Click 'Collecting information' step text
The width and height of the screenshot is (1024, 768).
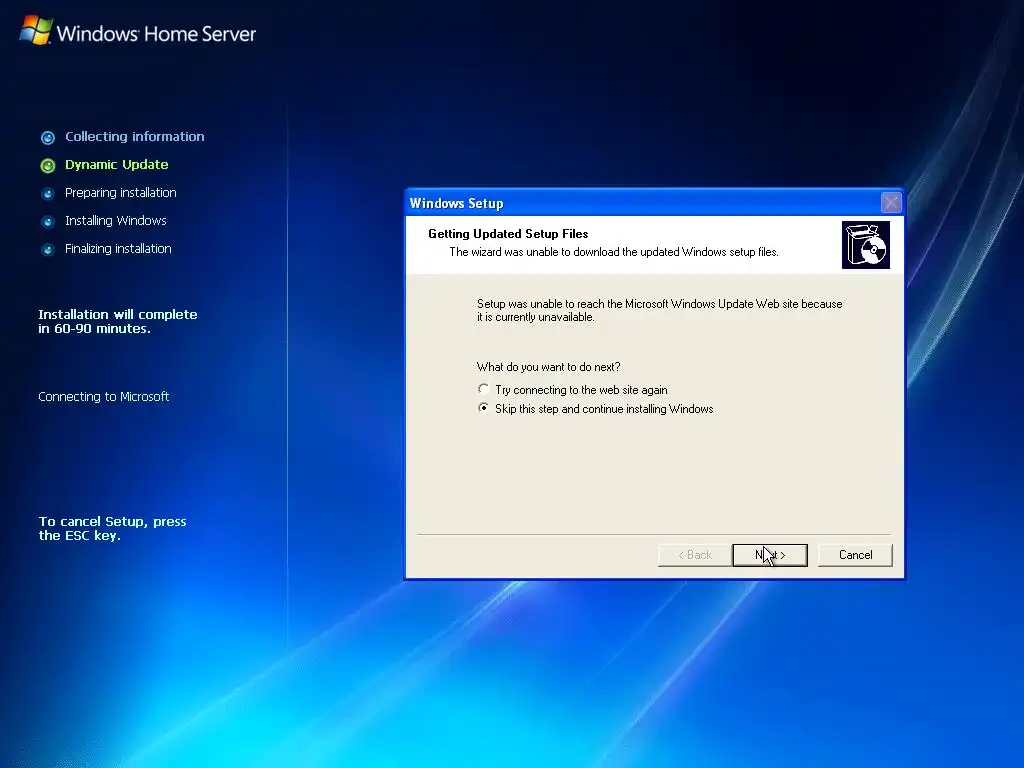tap(135, 136)
